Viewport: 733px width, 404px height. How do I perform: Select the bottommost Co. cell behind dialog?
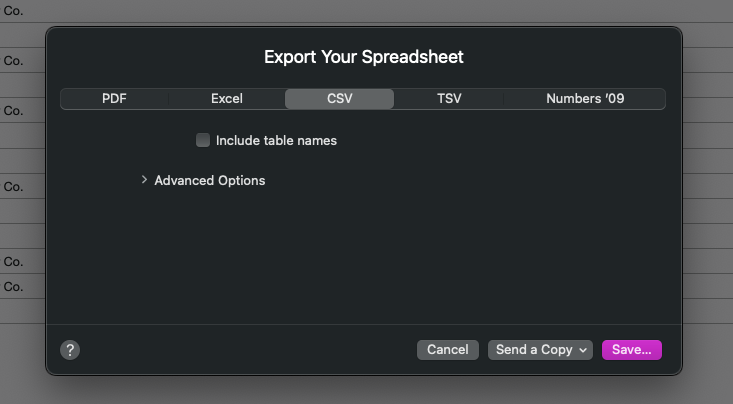pyautogui.click(x=13, y=286)
